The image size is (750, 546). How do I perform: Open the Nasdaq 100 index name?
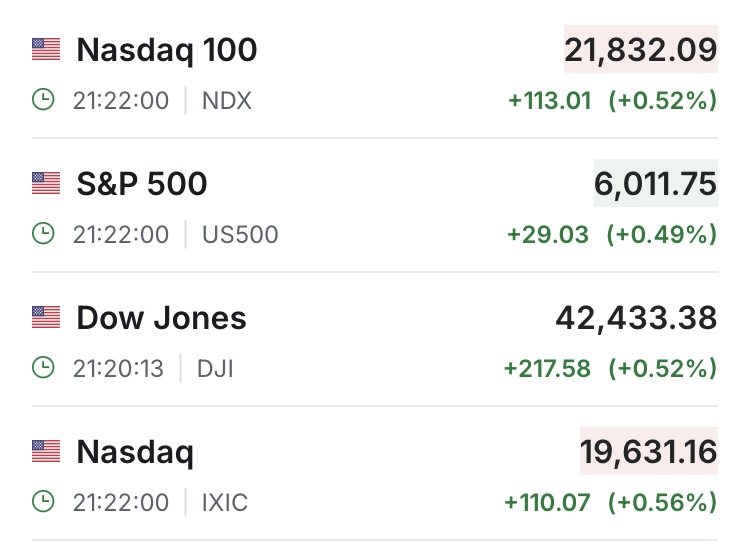(167, 49)
